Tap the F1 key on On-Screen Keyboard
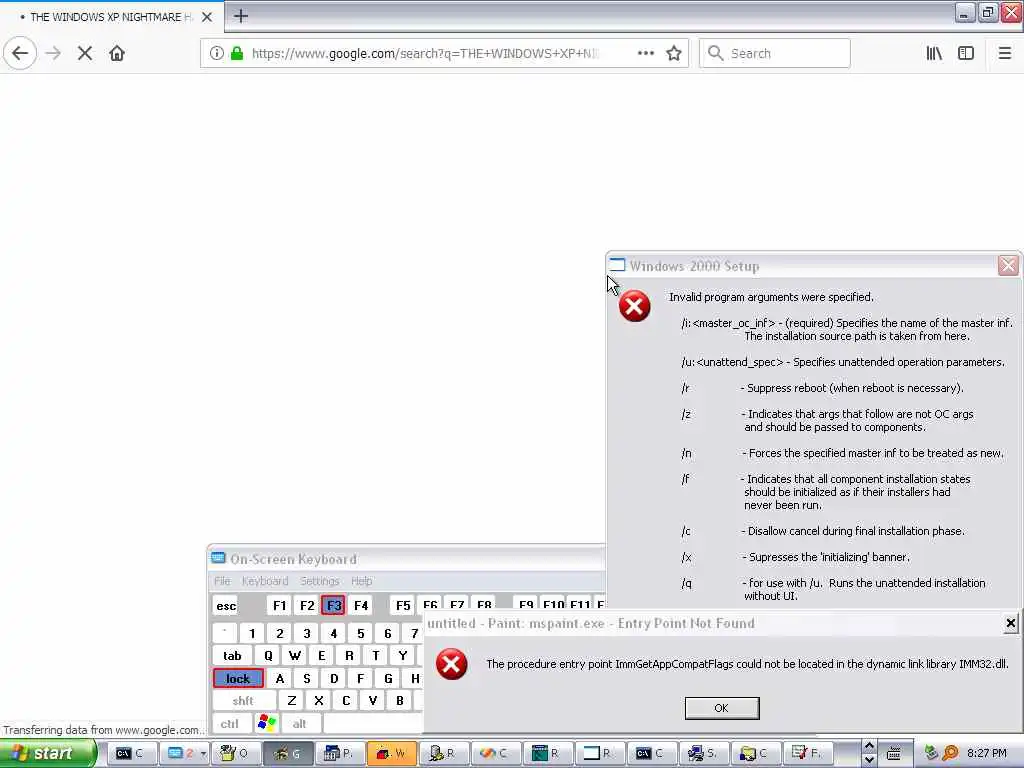The height and width of the screenshot is (768, 1024). pyautogui.click(x=280, y=605)
